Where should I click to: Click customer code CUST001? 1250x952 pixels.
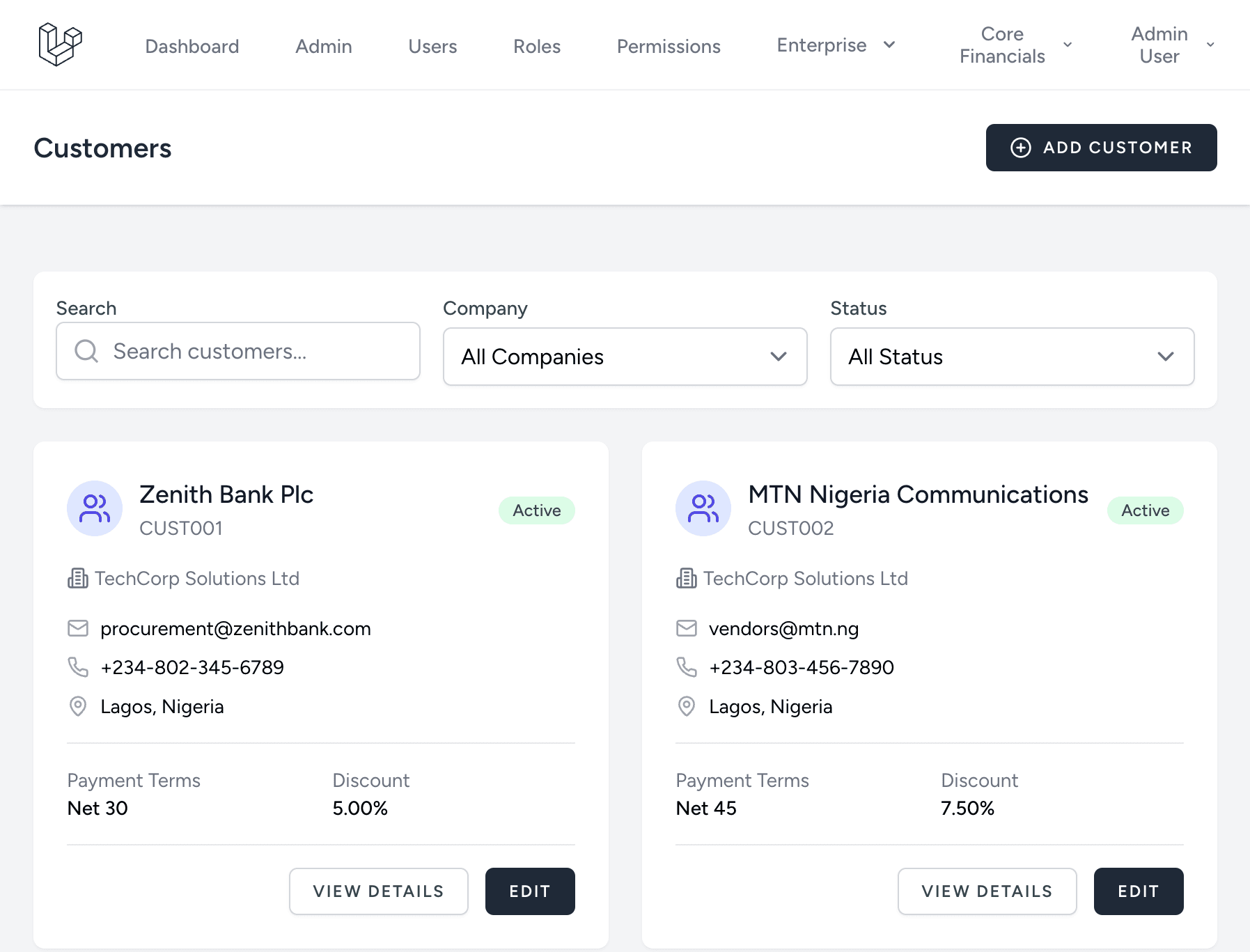(x=181, y=528)
